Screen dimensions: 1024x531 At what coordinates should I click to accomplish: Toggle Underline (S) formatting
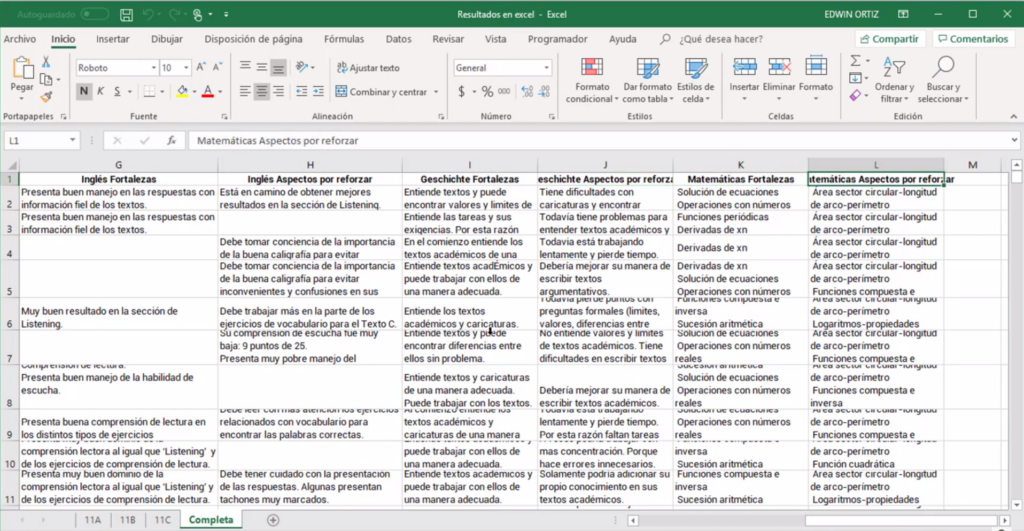[117, 91]
